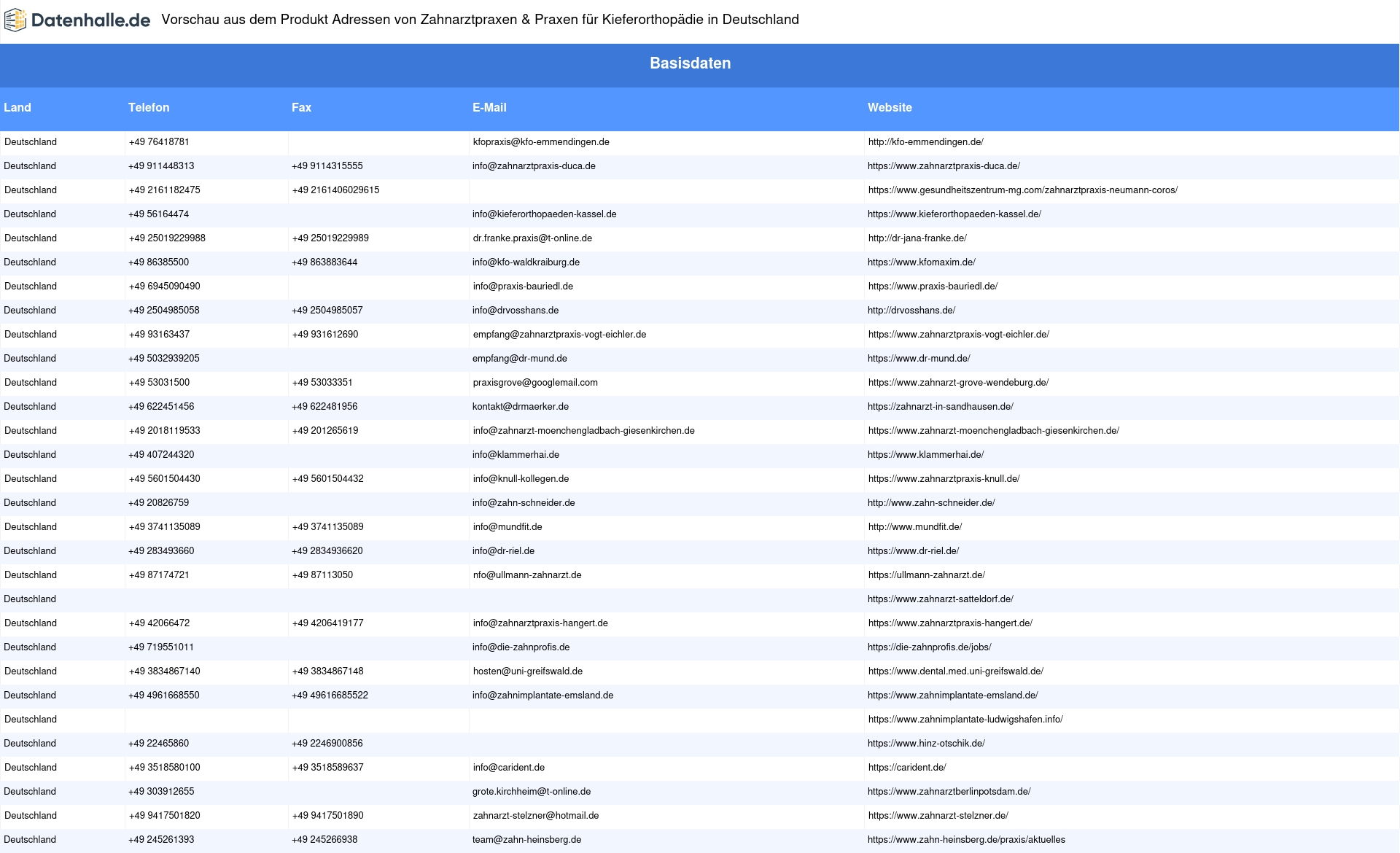Select email dr.franke.praxis@t-online.de
Viewport: 1400px width, 853px height.
[x=532, y=238]
